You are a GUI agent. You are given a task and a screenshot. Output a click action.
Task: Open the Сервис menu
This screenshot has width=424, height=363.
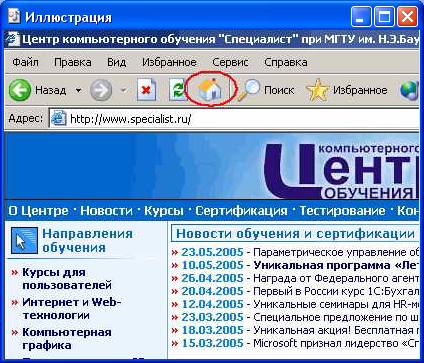pos(230,62)
